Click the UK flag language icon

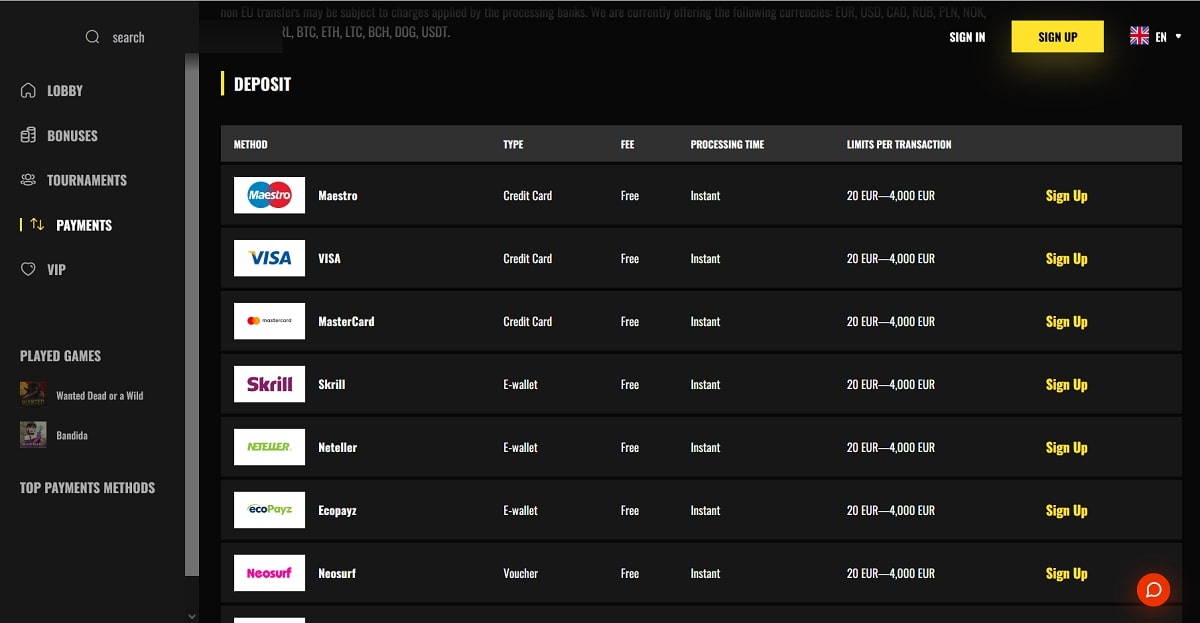pos(1139,36)
